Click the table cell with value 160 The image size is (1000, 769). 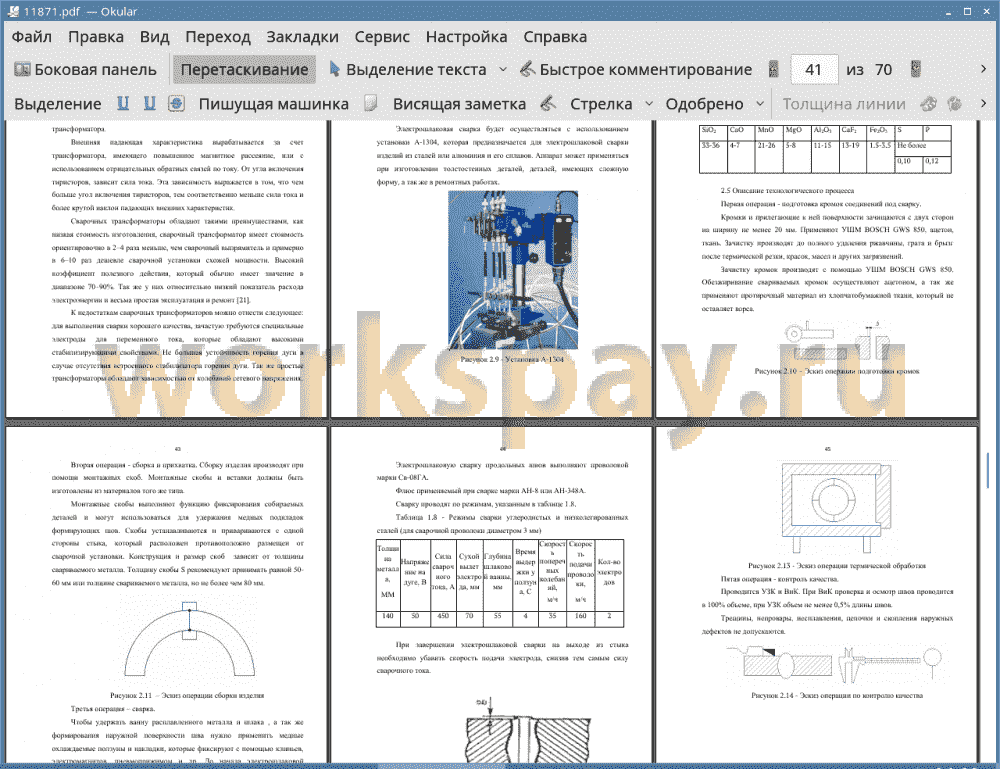coord(580,617)
